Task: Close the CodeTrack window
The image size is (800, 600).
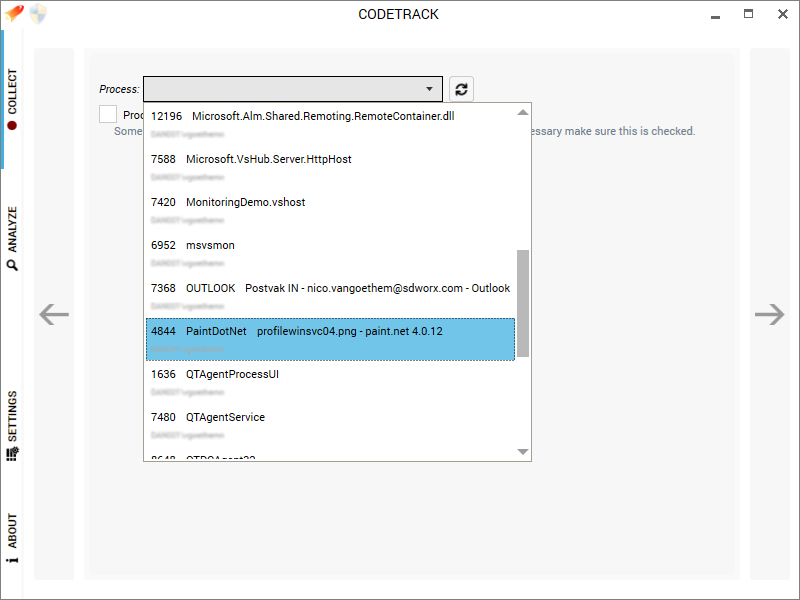Action: click(x=783, y=14)
